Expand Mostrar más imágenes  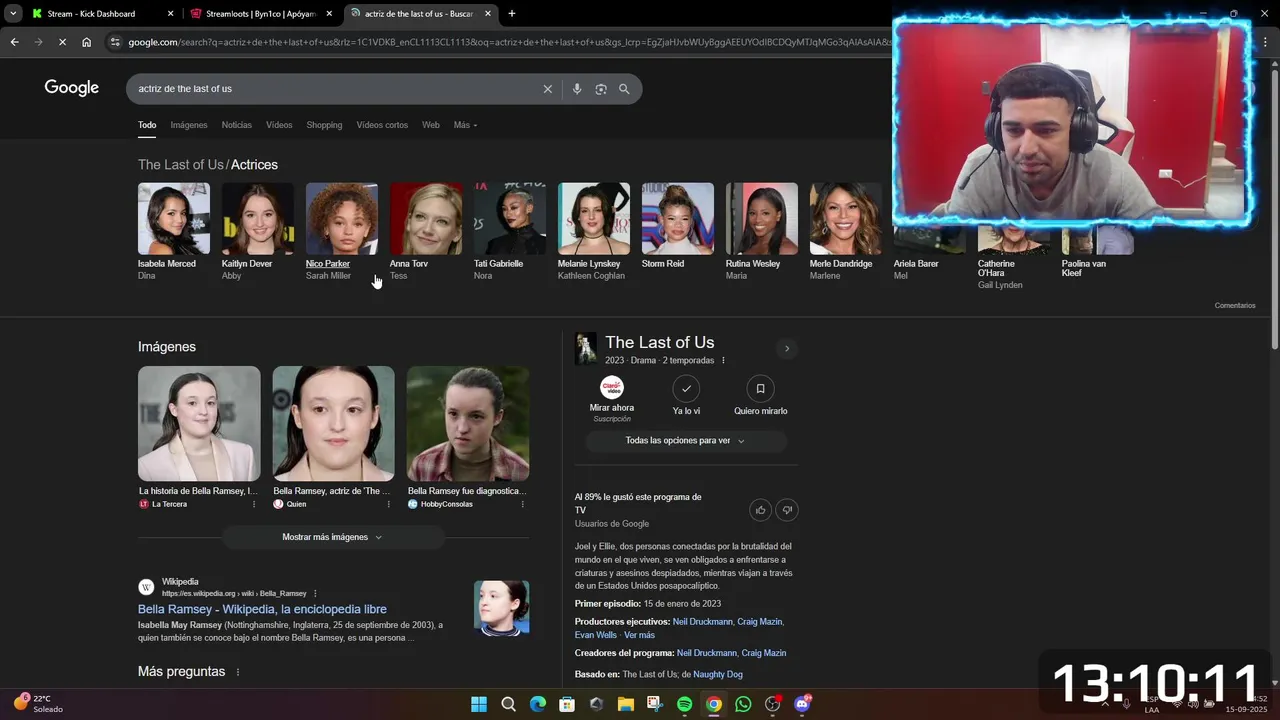pyautogui.click(x=333, y=537)
